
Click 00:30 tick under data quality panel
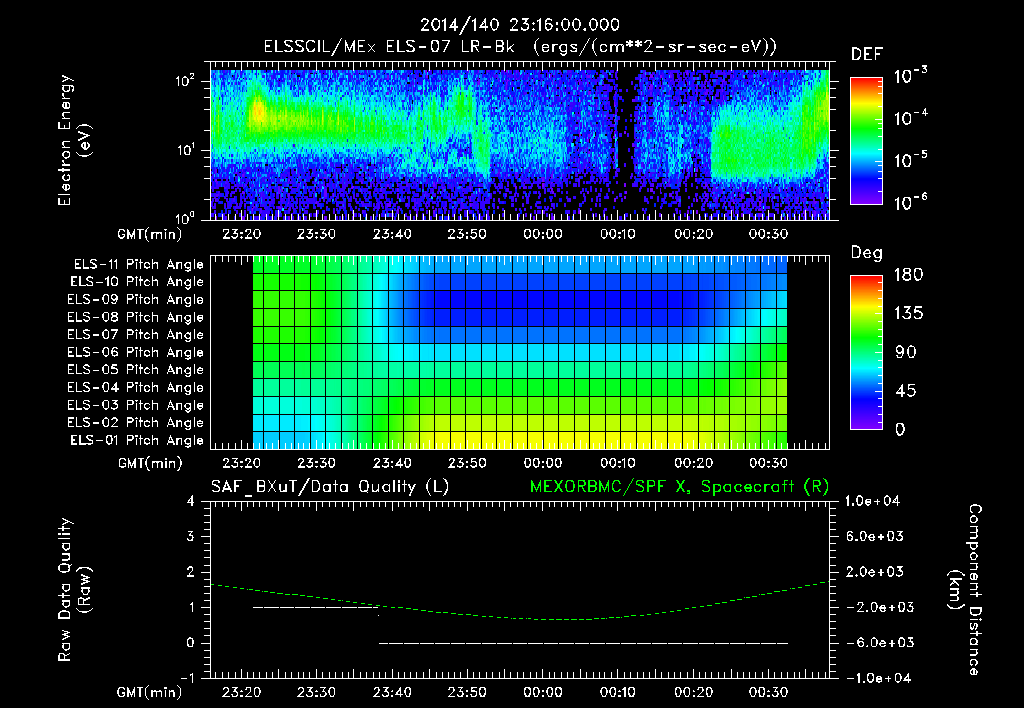(x=769, y=692)
